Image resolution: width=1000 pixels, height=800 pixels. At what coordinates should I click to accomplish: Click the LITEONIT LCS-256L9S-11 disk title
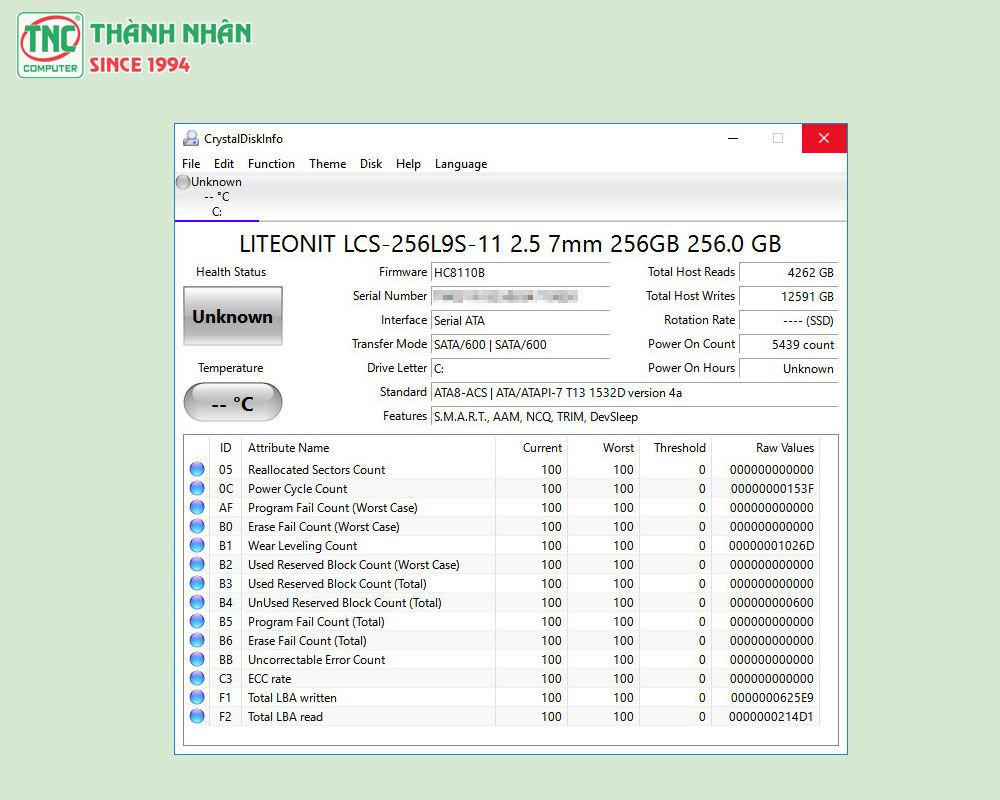510,244
